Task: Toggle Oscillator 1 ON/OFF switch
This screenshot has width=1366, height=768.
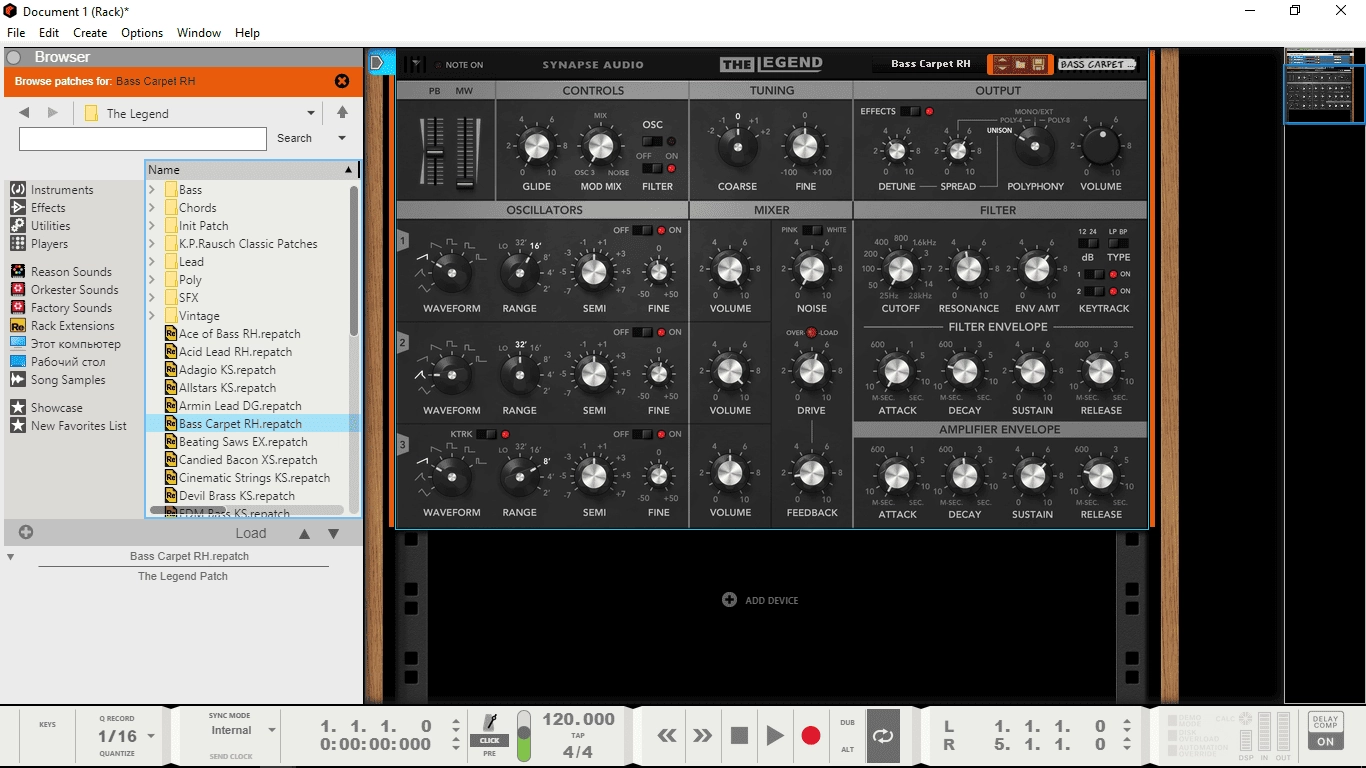Action: [642, 230]
